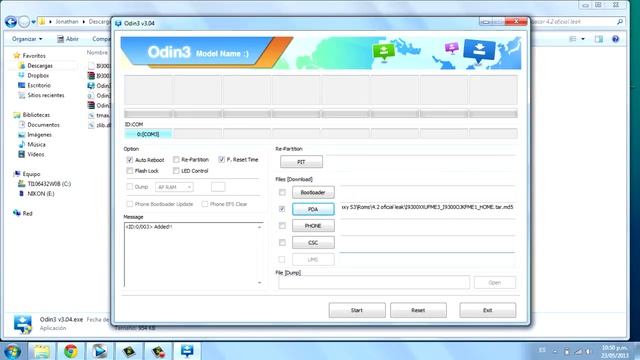Enable the Flash Lock checkbox
The width and height of the screenshot is (640, 360).
130,171
